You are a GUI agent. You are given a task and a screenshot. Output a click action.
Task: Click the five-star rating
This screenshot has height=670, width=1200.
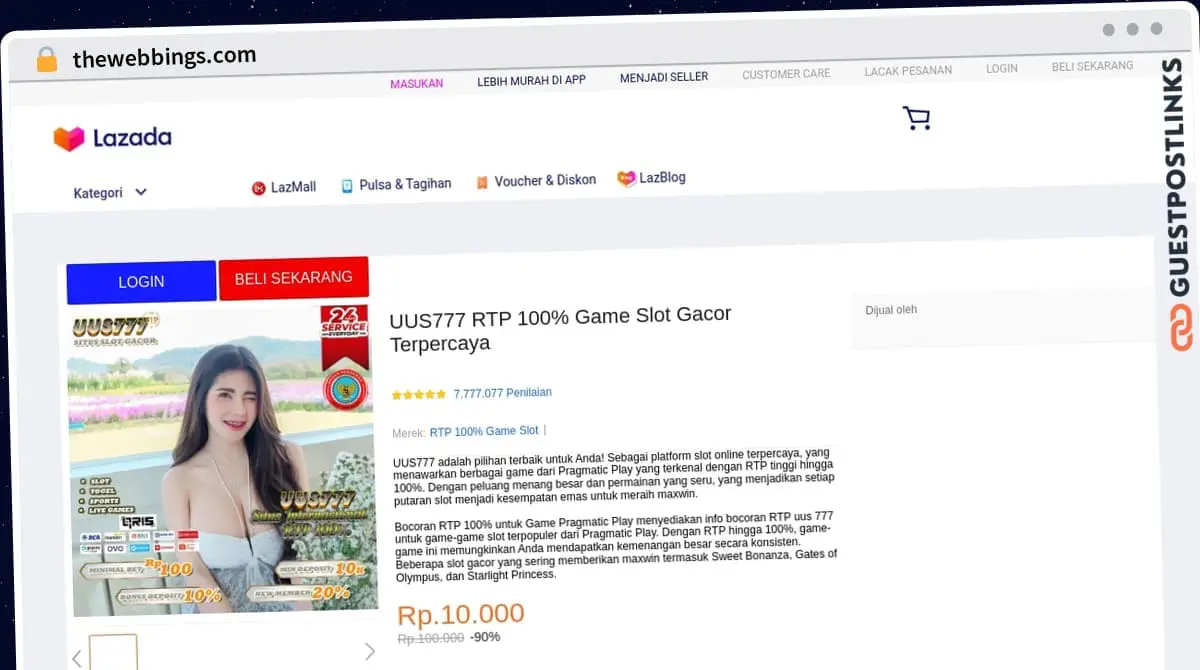(x=418, y=395)
